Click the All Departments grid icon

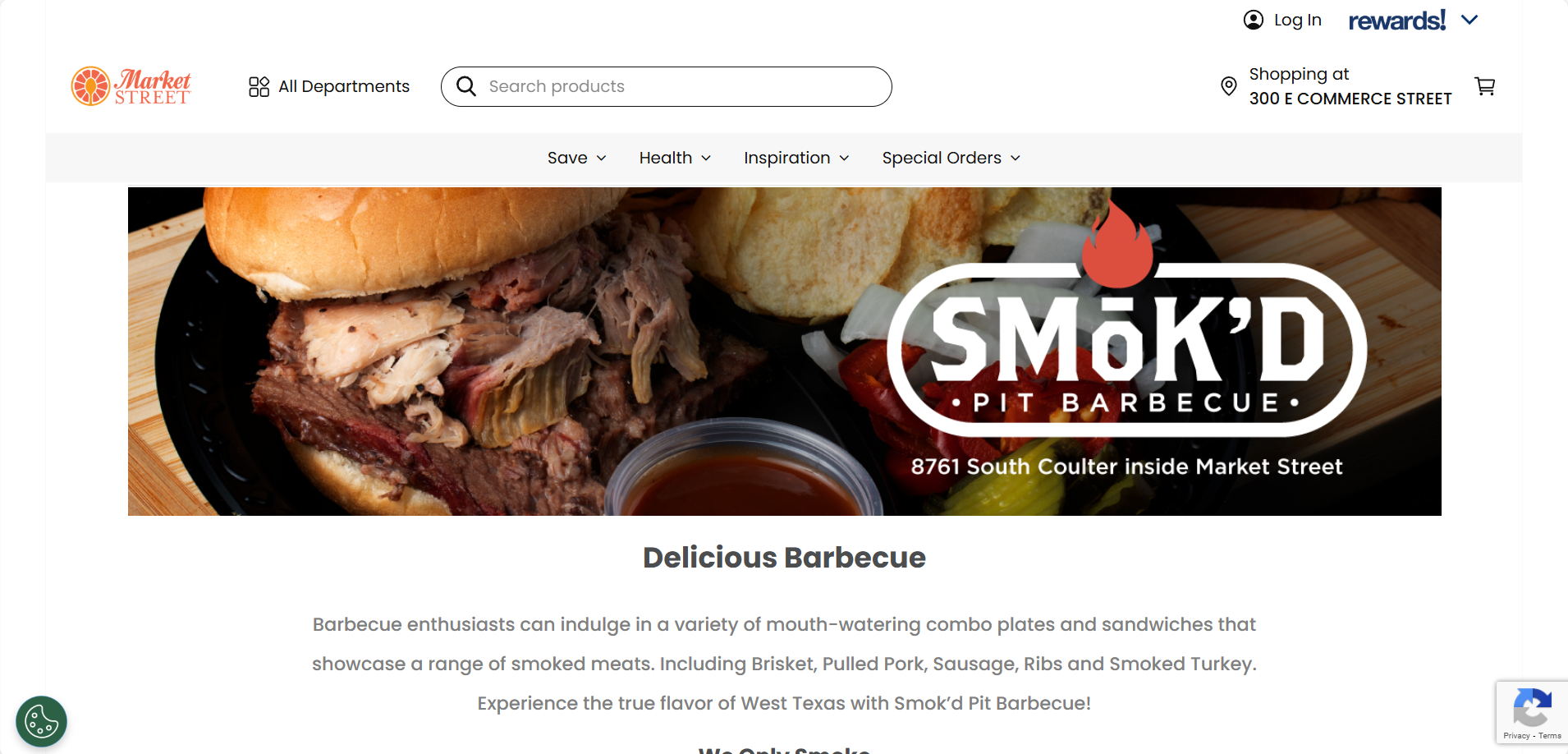259,86
